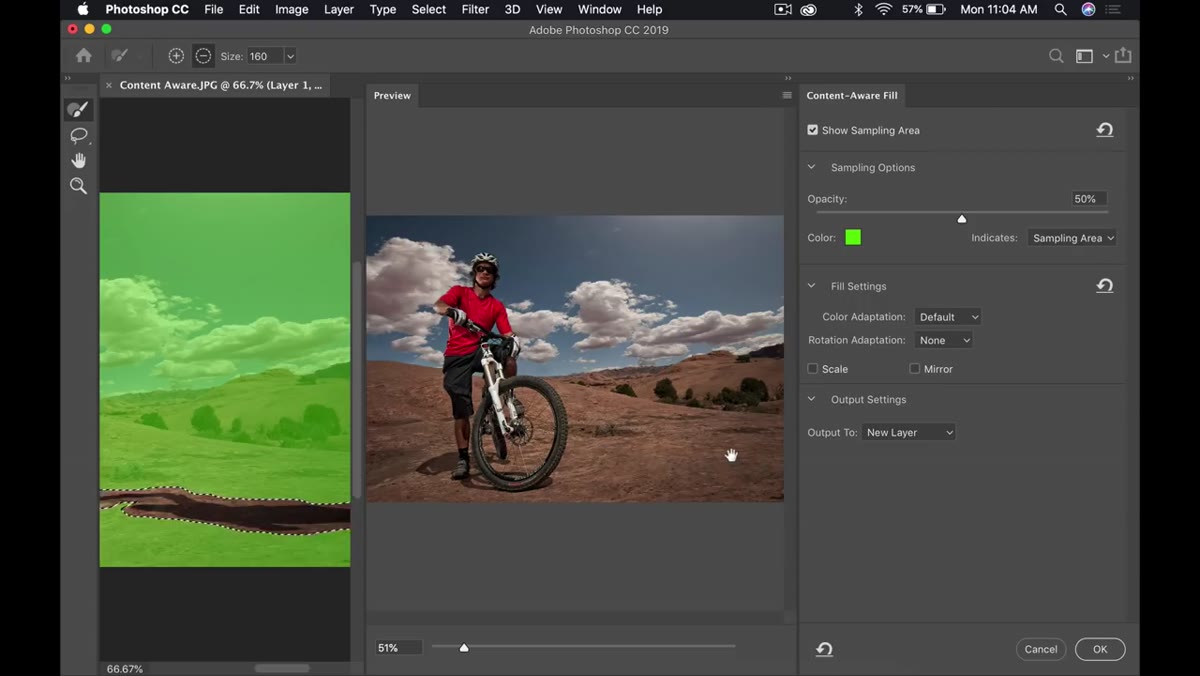Click the preview zoom slider handle
Image resolution: width=1200 pixels, height=676 pixels.
[464, 648]
